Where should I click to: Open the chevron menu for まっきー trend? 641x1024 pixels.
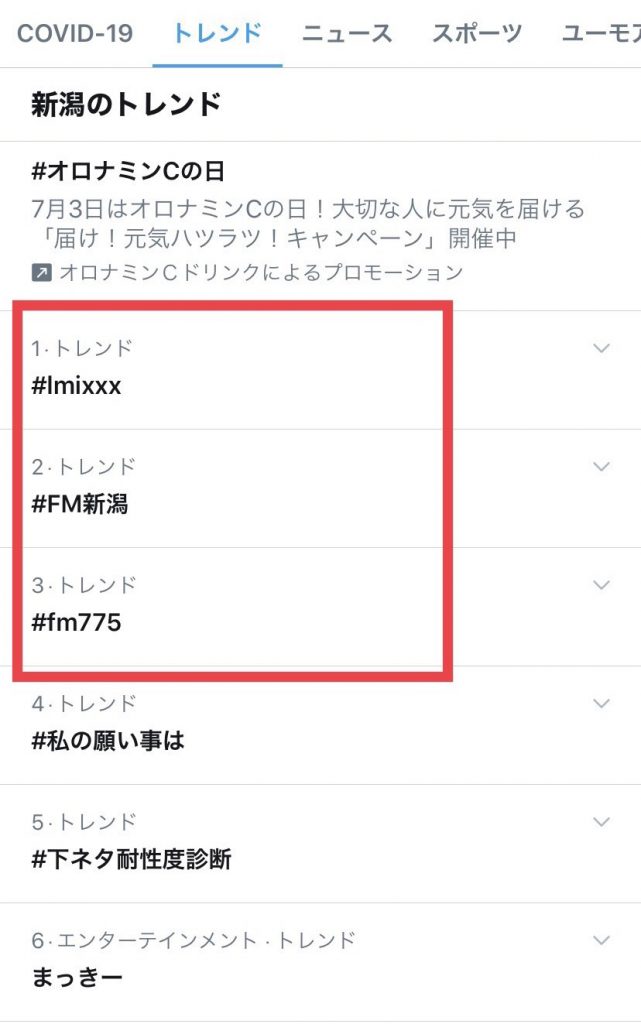pyautogui.click(x=601, y=940)
